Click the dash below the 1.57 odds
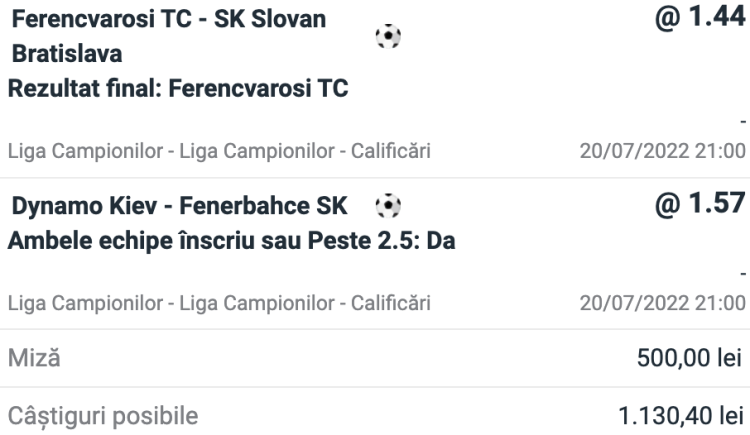Screen dimensions: 750x435 (742, 273)
